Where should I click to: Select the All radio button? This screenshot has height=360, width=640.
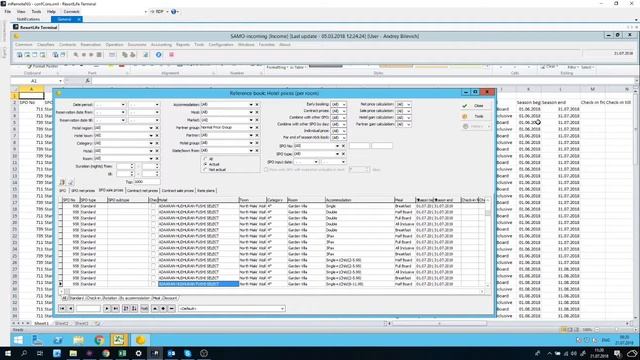(x=206, y=159)
